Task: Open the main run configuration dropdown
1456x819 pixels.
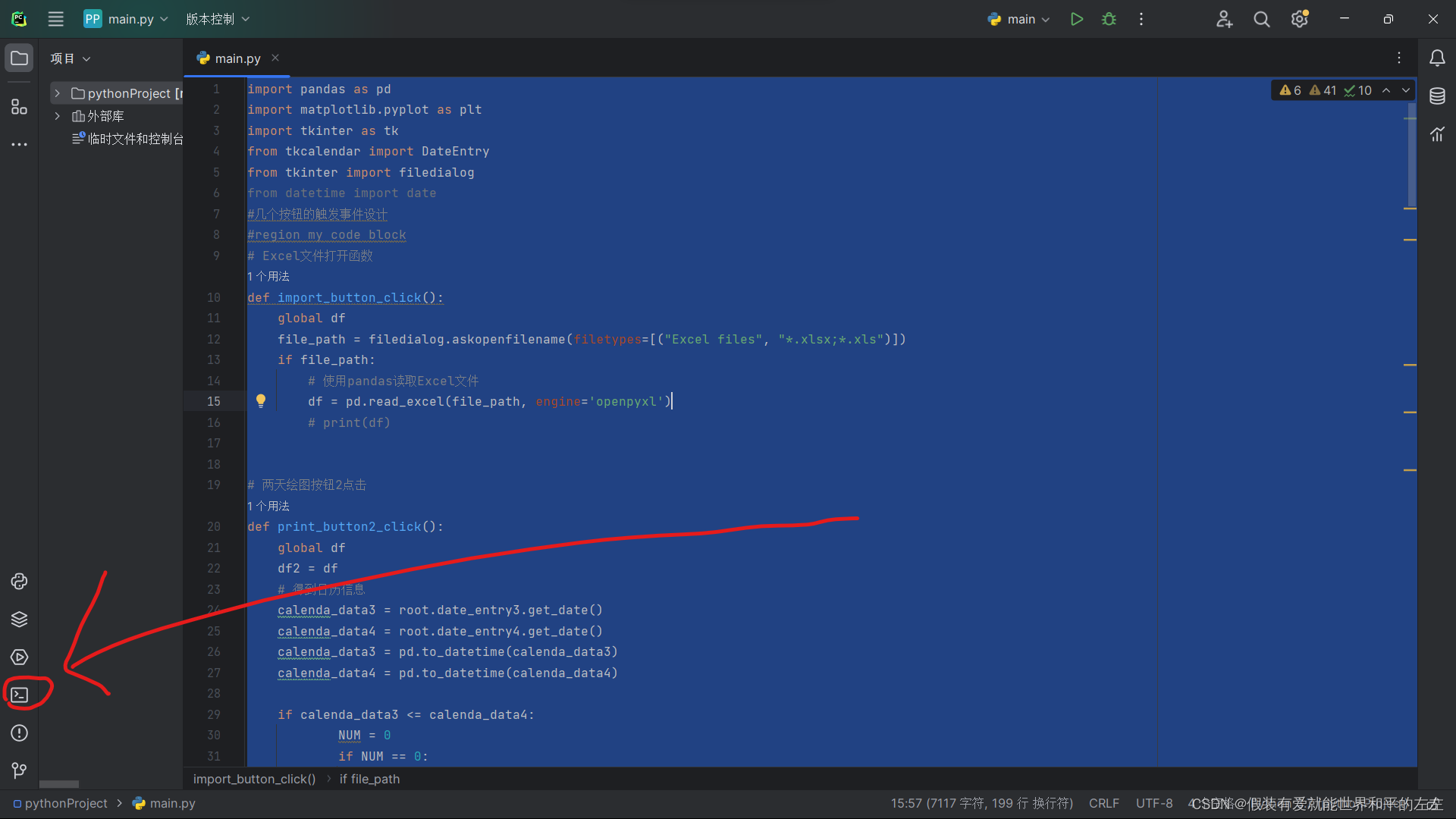Action: pyautogui.click(x=1019, y=19)
